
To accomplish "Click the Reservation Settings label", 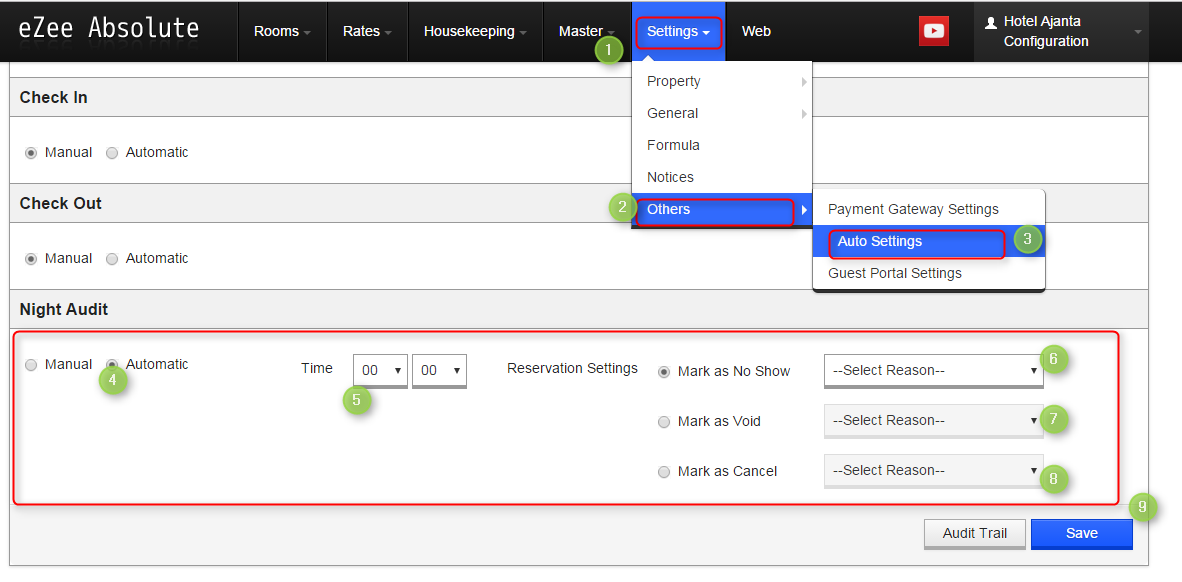I will [x=572, y=369].
